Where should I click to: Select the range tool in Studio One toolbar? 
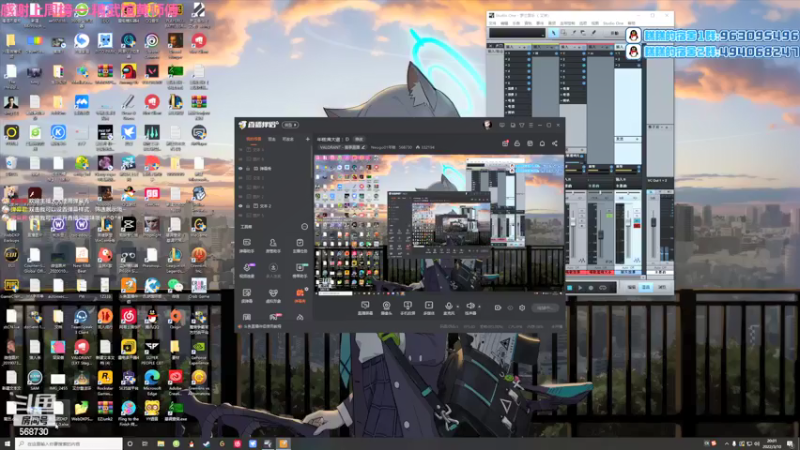pyautogui.click(x=563, y=33)
